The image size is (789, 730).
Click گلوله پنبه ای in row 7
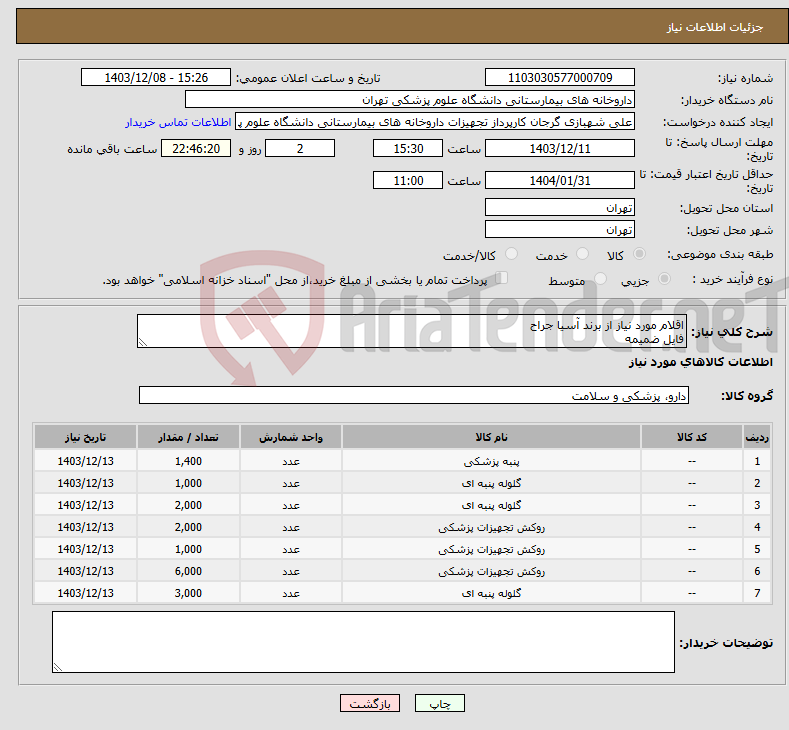(x=491, y=594)
